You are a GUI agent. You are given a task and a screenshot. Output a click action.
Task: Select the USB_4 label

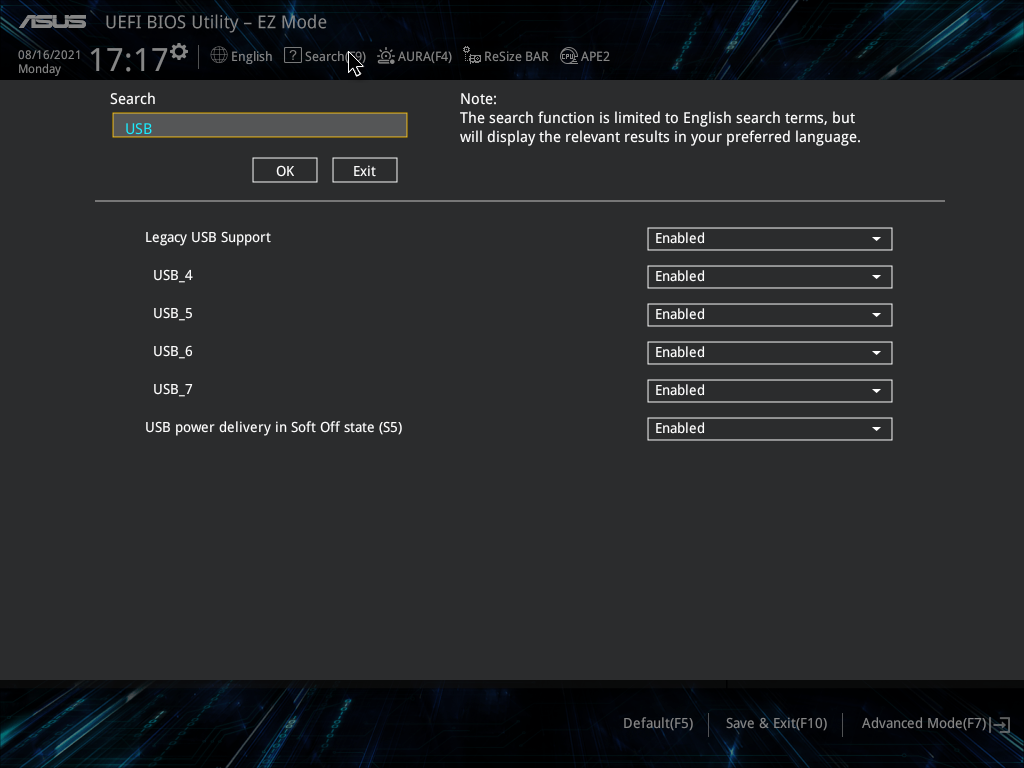[x=172, y=276]
